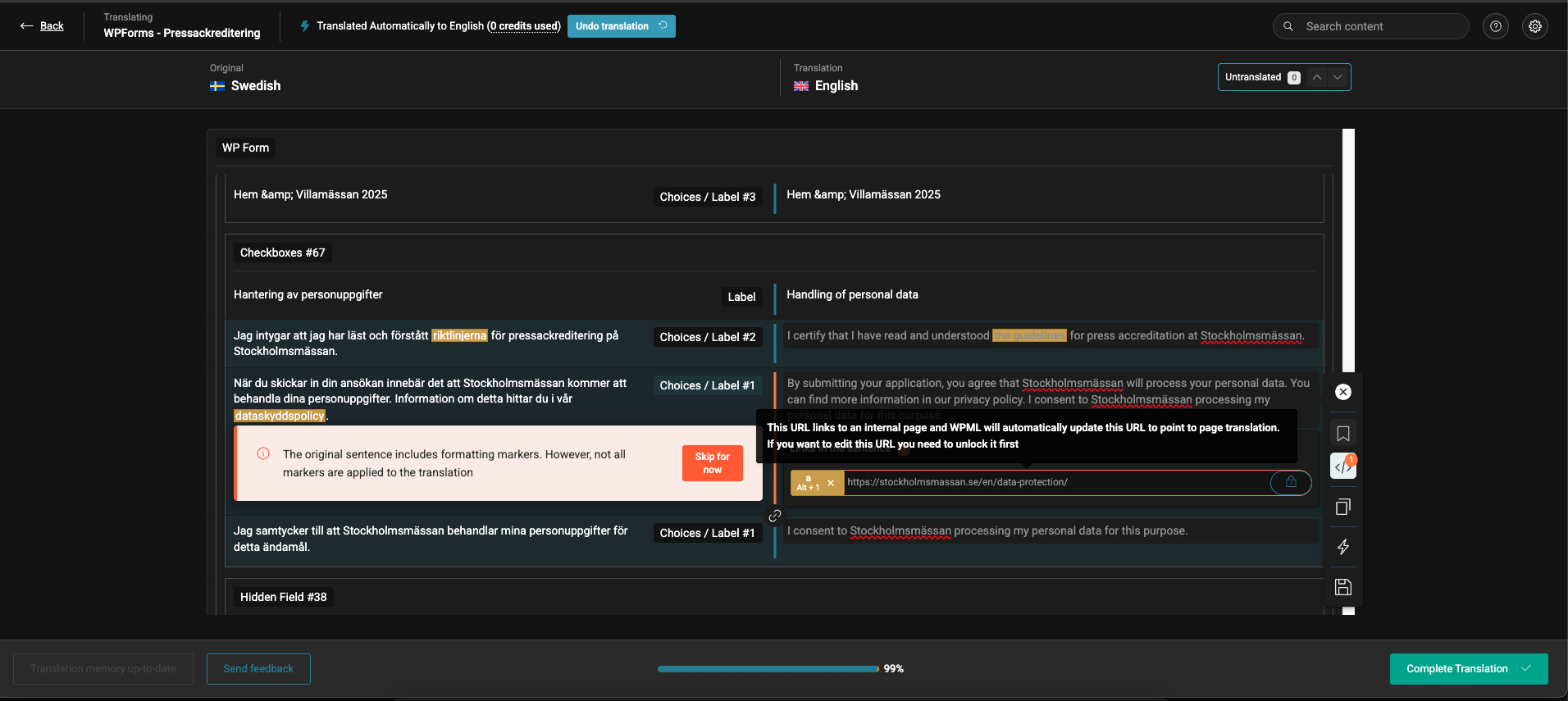Viewport: 1568px width, 701px height.
Task: Click the English flag icon
Action: coord(801,86)
